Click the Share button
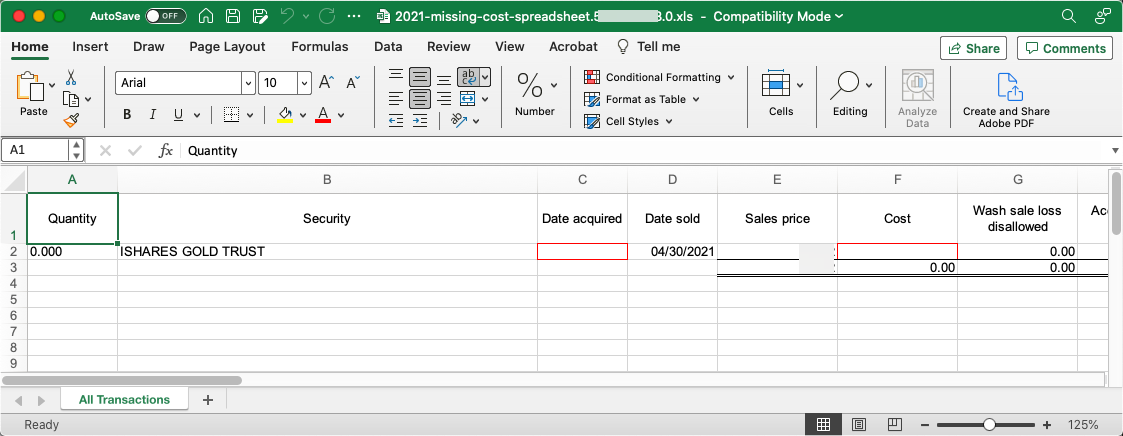Image resolution: width=1123 pixels, height=436 pixels. 973,49
